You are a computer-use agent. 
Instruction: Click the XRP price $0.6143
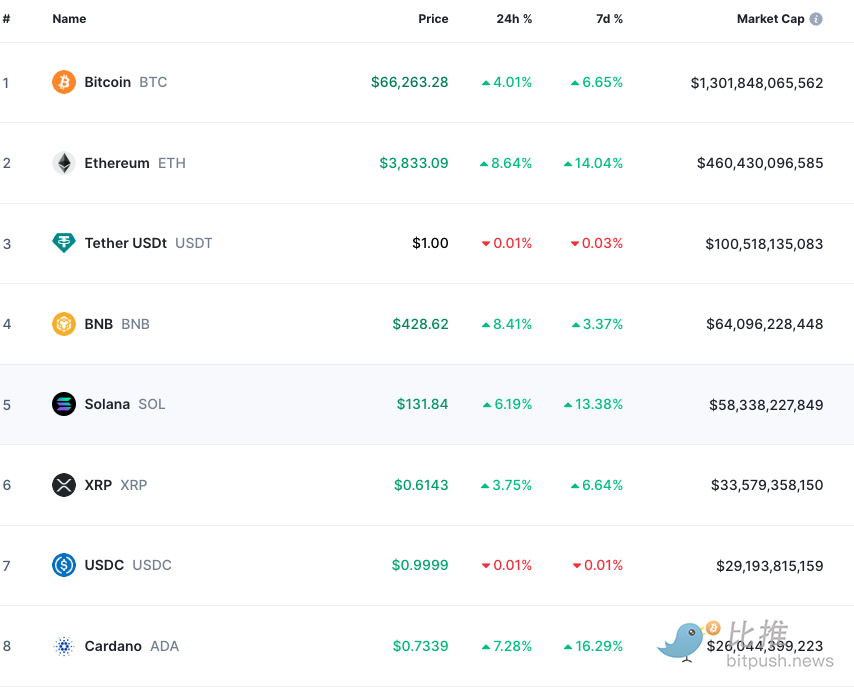421,485
